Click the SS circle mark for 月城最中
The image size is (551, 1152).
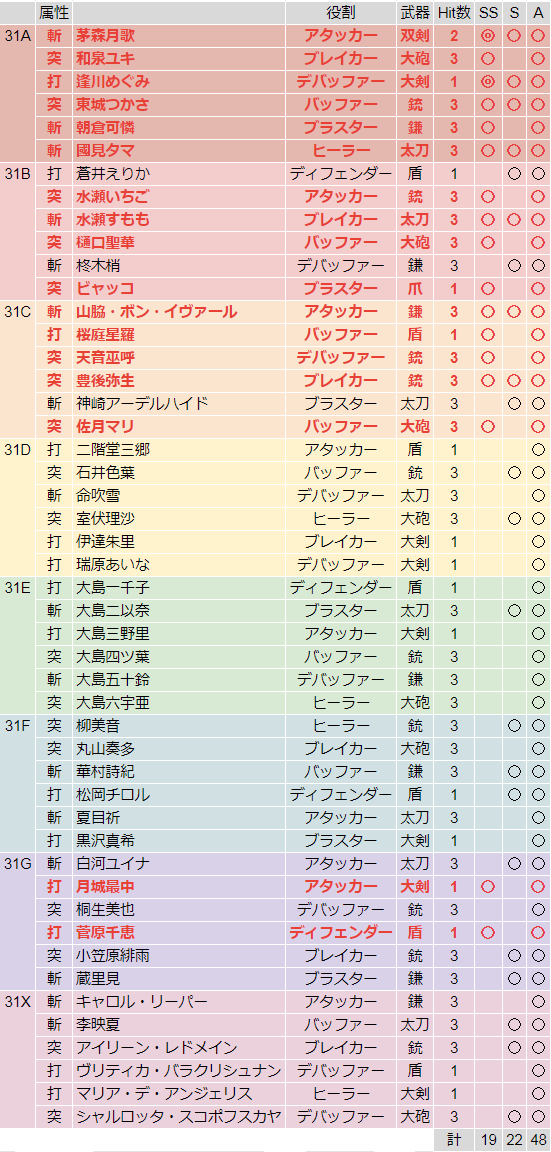pyautogui.click(x=489, y=886)
